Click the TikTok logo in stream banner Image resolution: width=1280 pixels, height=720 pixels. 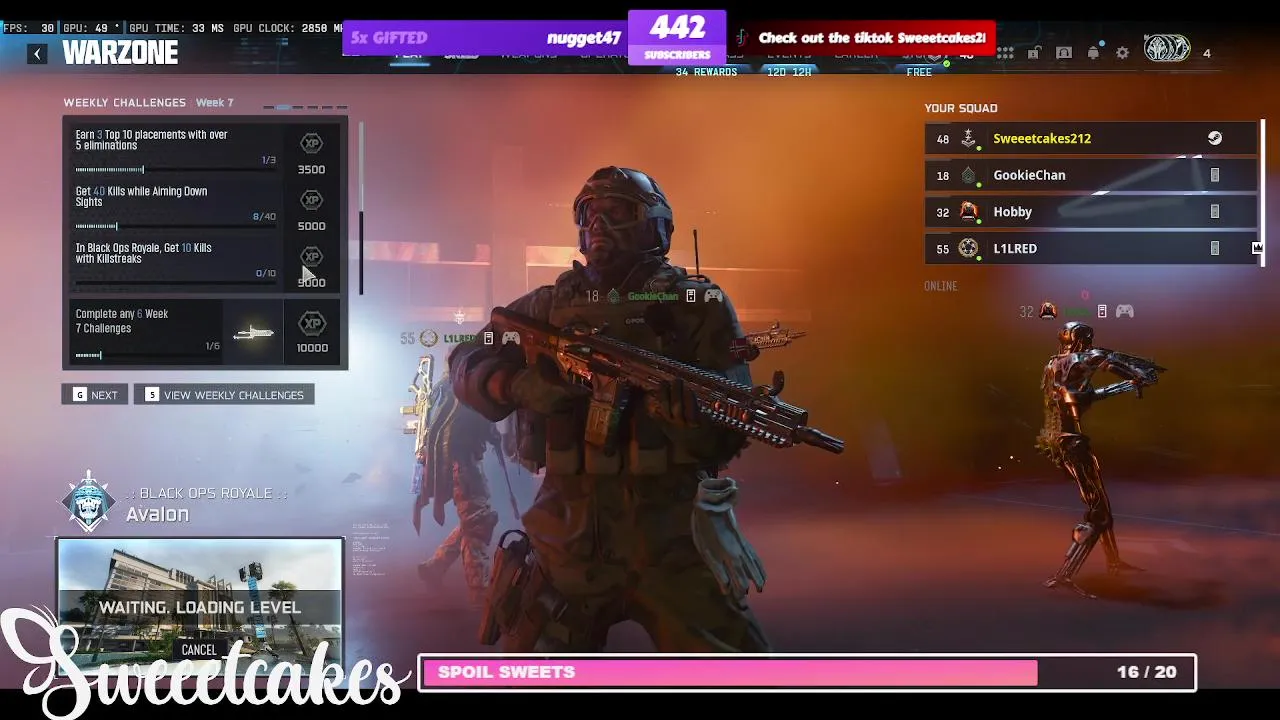pos(741,38)
